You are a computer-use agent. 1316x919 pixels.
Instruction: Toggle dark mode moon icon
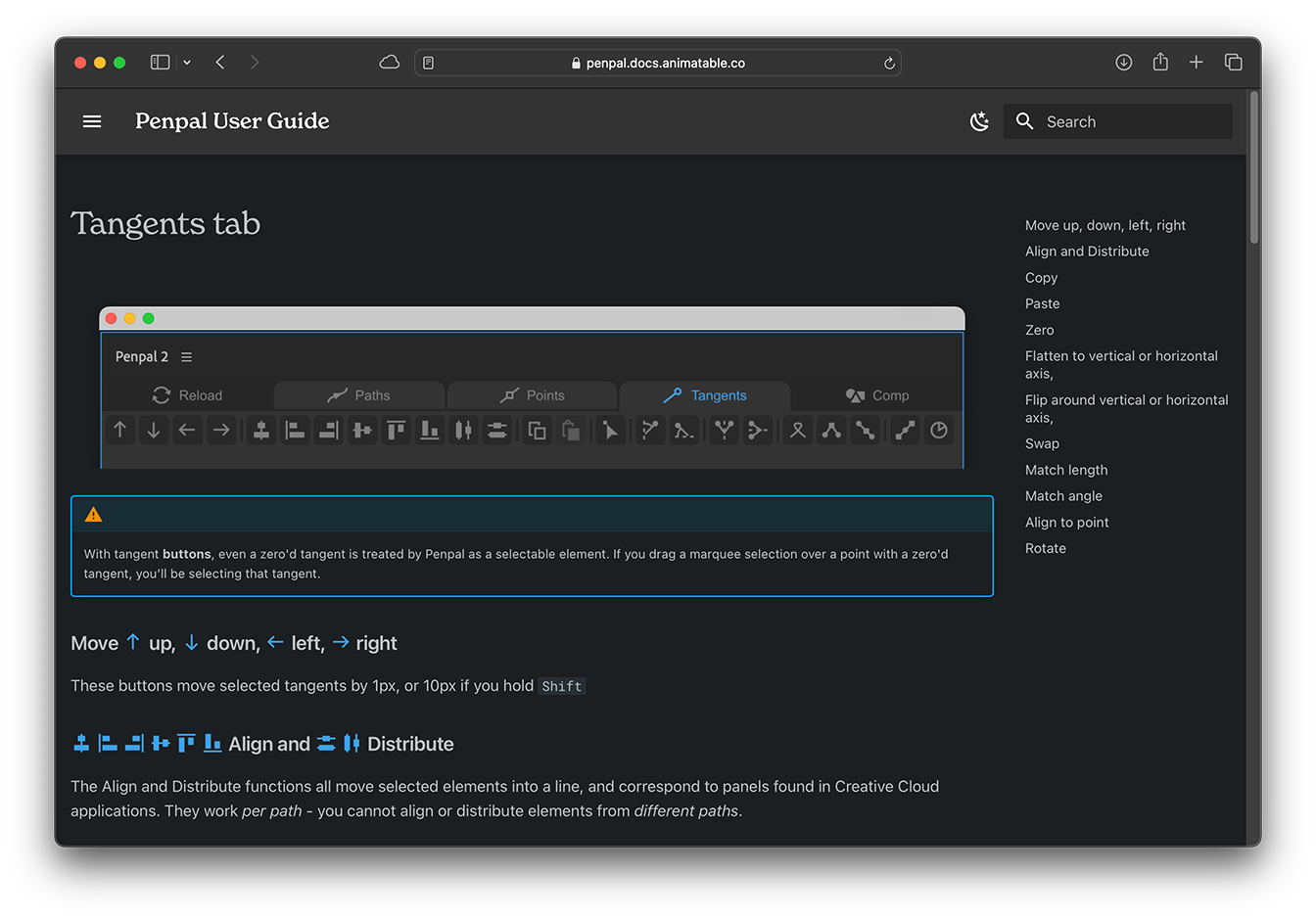point(979,121)
